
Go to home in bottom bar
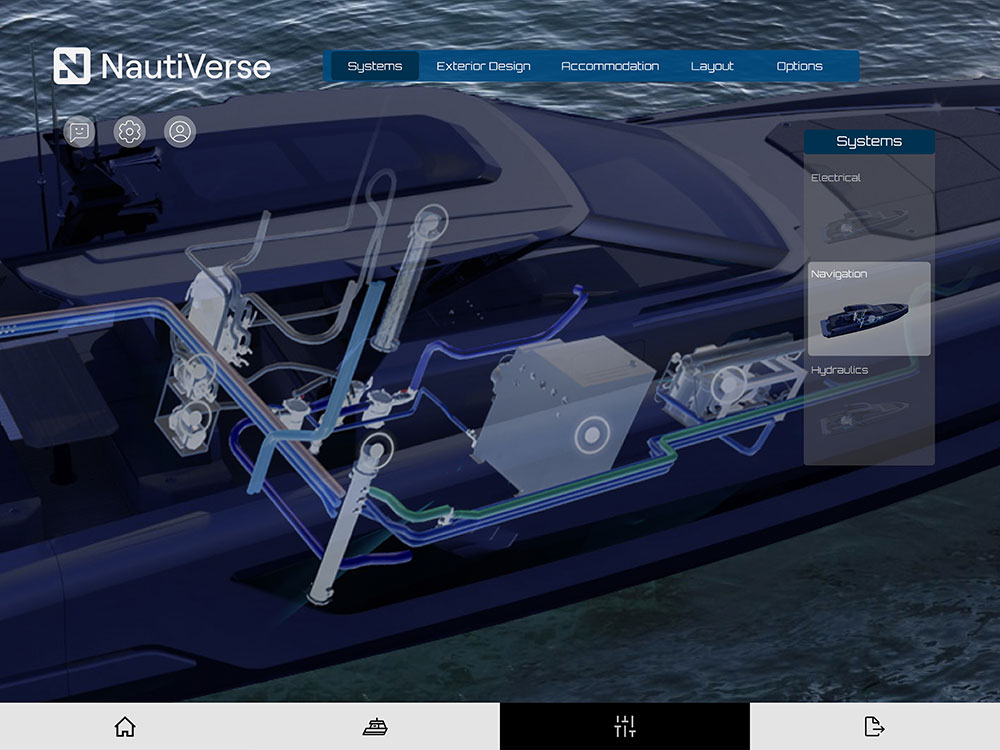(x=125, y=726)
